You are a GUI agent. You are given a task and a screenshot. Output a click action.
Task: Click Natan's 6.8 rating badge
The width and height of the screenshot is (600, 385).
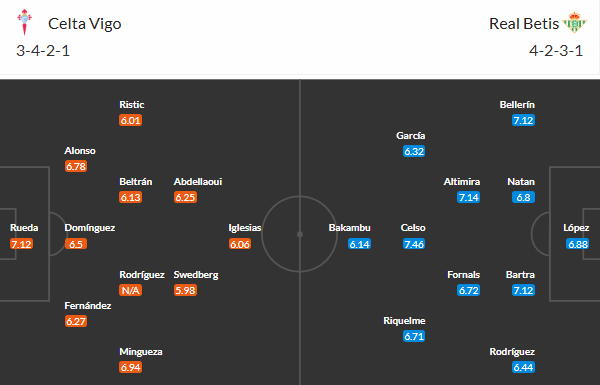point(523,197)
